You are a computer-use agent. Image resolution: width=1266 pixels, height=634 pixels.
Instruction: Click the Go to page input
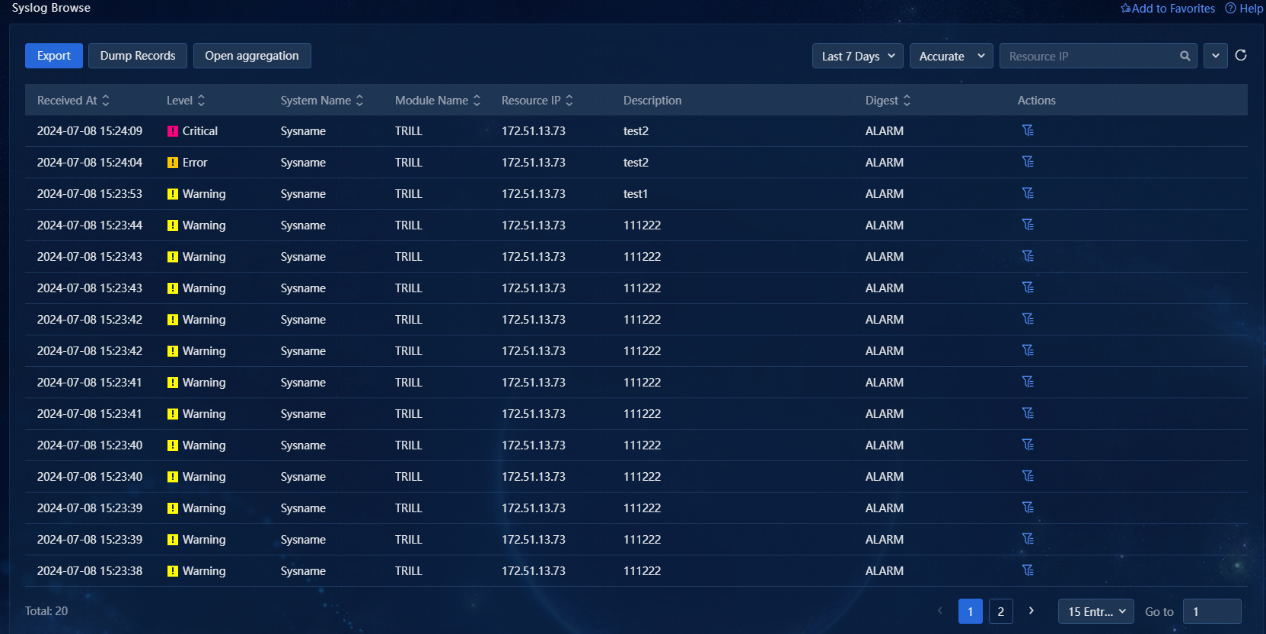click(1212, 611)
